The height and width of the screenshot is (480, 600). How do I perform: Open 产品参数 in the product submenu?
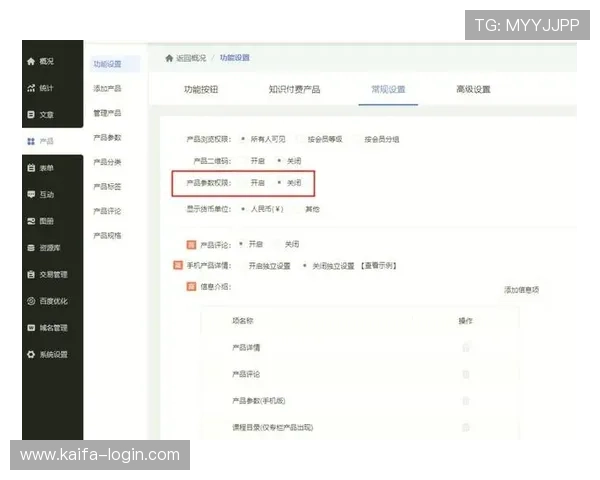coord(108,137)
